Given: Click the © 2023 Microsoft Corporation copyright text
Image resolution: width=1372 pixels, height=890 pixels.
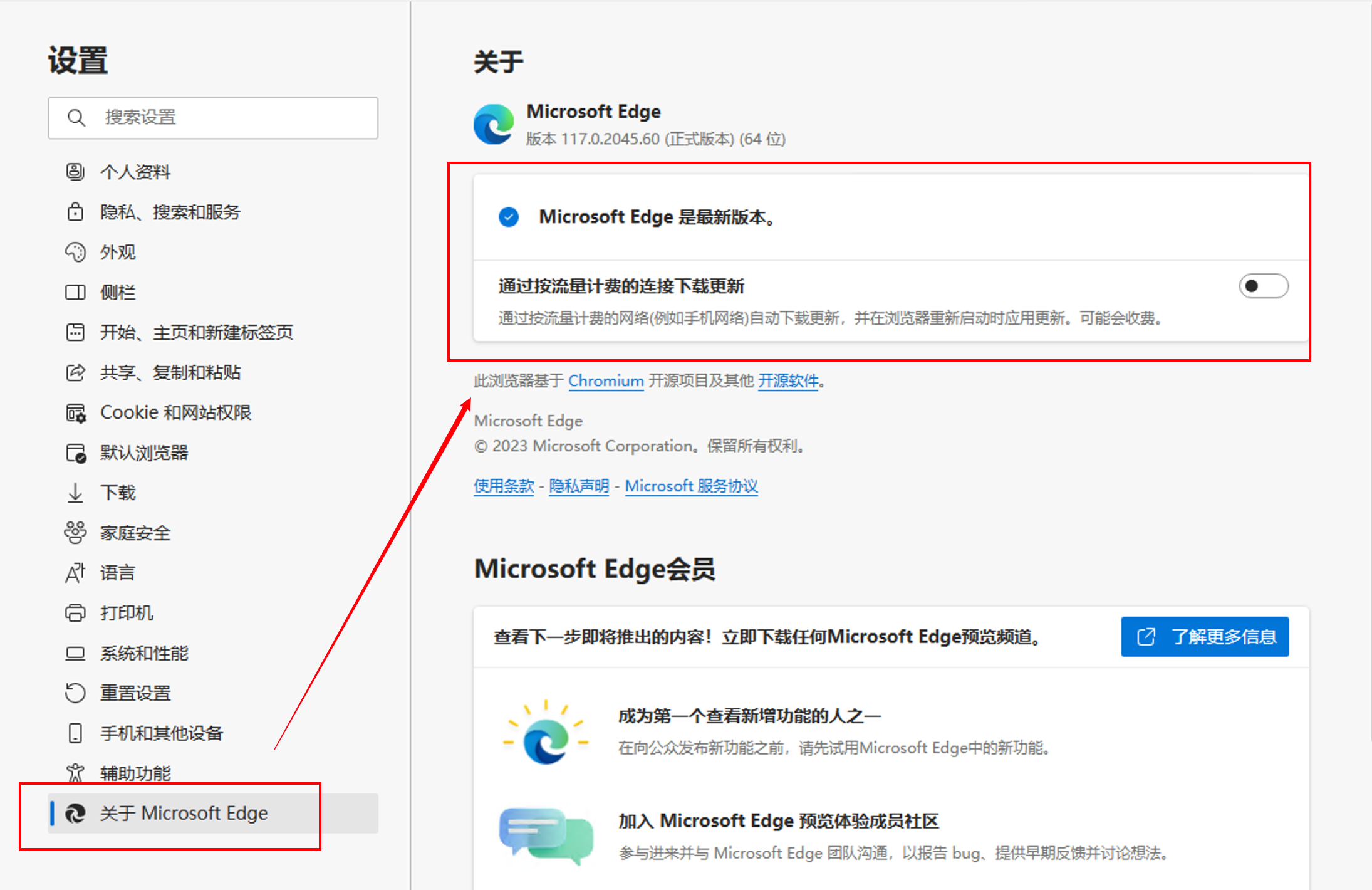Looking at the screenshot, I should pyautogui.click(x=640, y=446).
